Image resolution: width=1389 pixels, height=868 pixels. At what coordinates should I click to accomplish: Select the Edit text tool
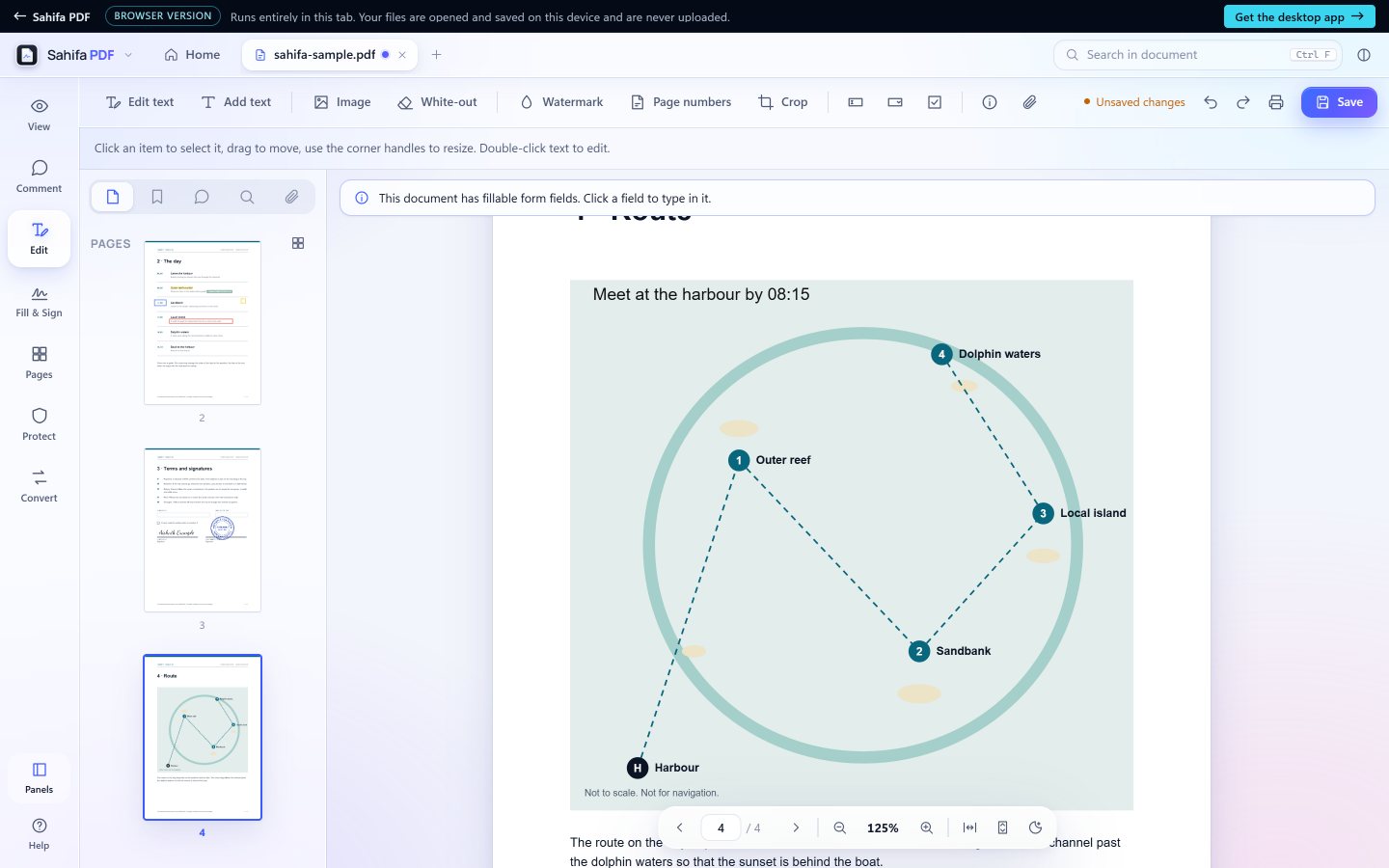tap(140, 102)
